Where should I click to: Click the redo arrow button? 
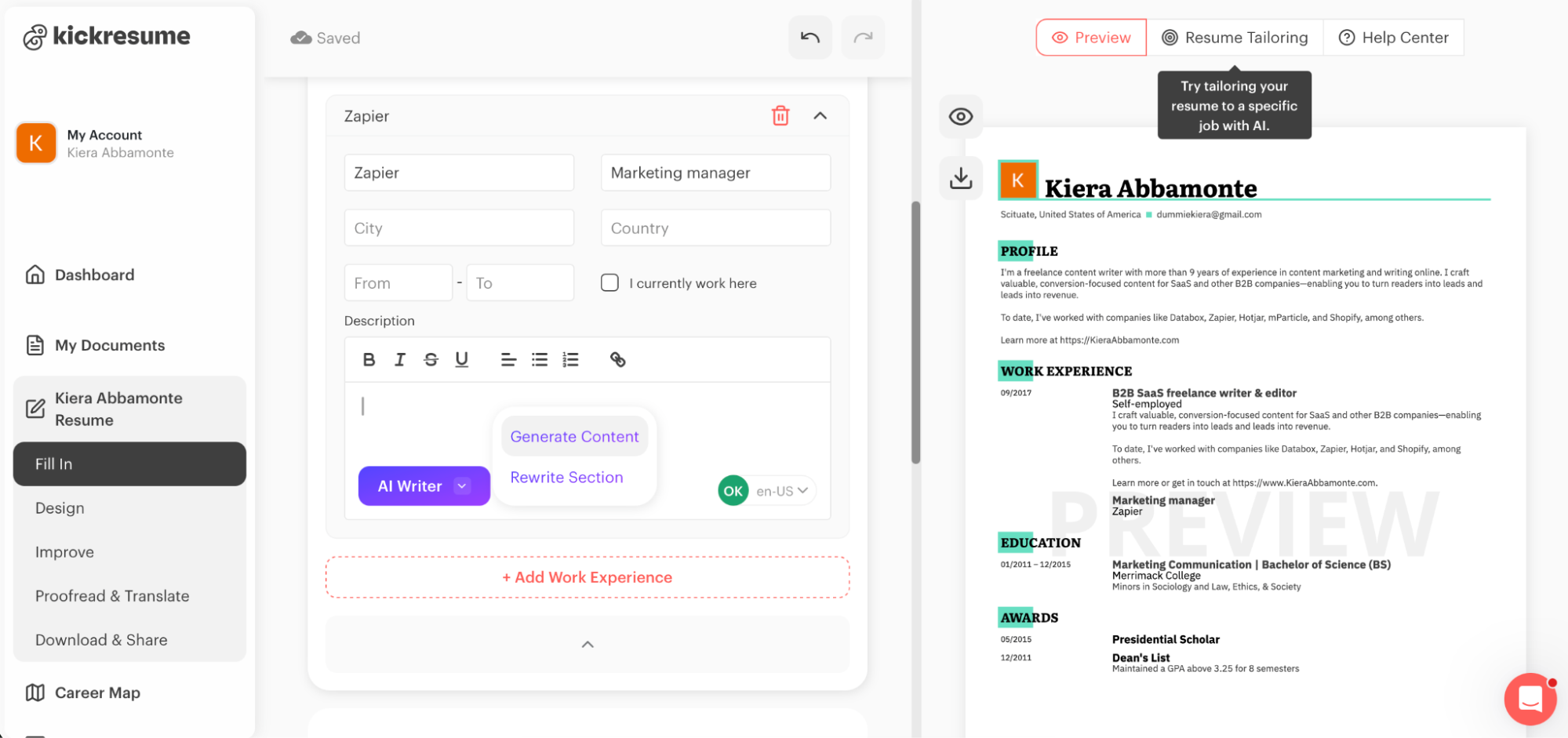coord(863,38)
